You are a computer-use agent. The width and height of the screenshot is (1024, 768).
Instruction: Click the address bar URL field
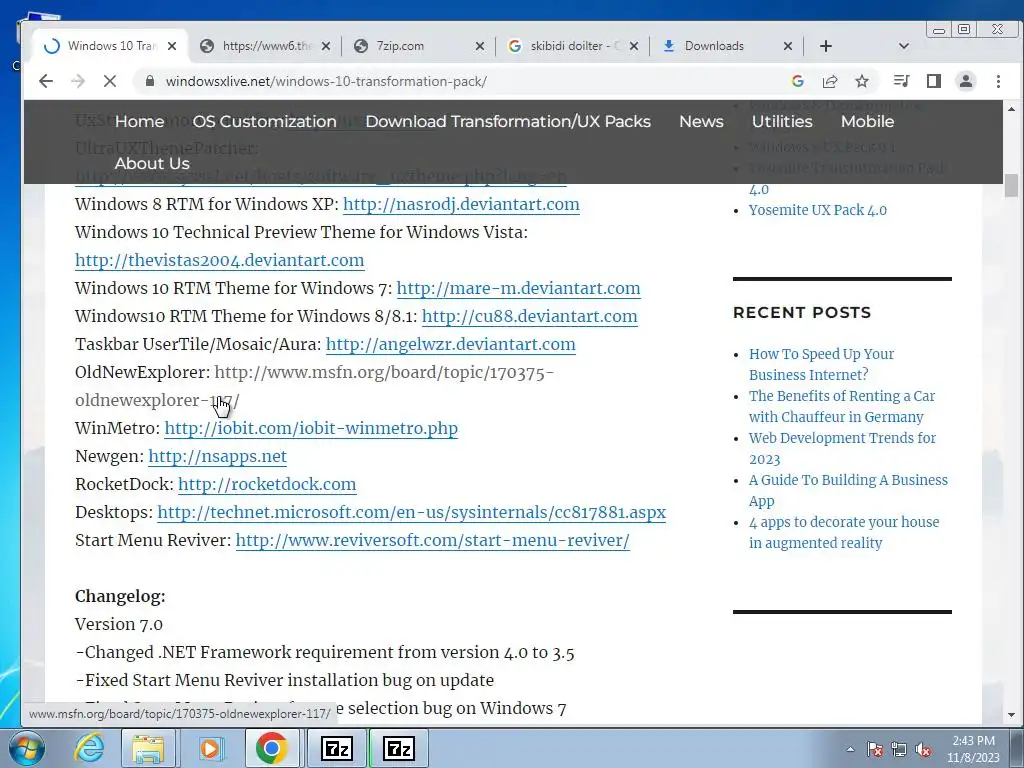[457, 81]
